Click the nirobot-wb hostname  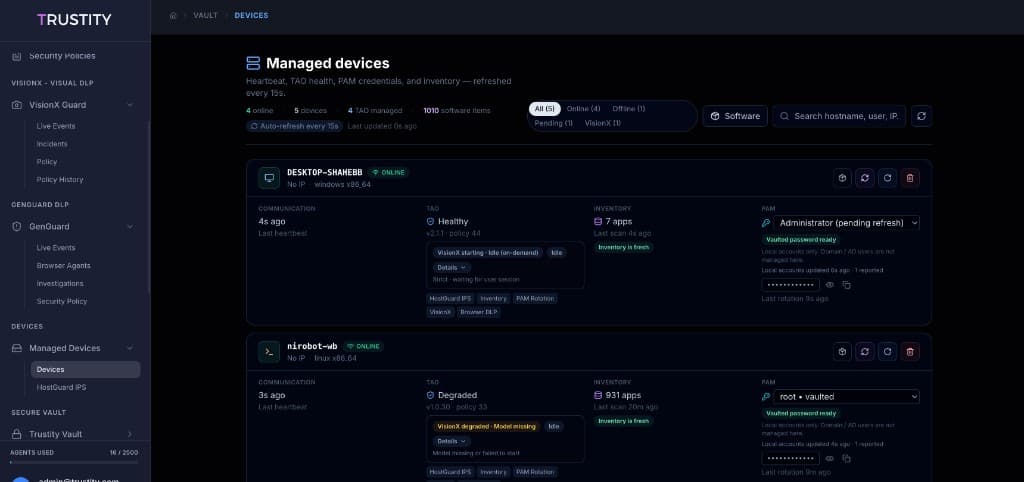tap(312, 346)
